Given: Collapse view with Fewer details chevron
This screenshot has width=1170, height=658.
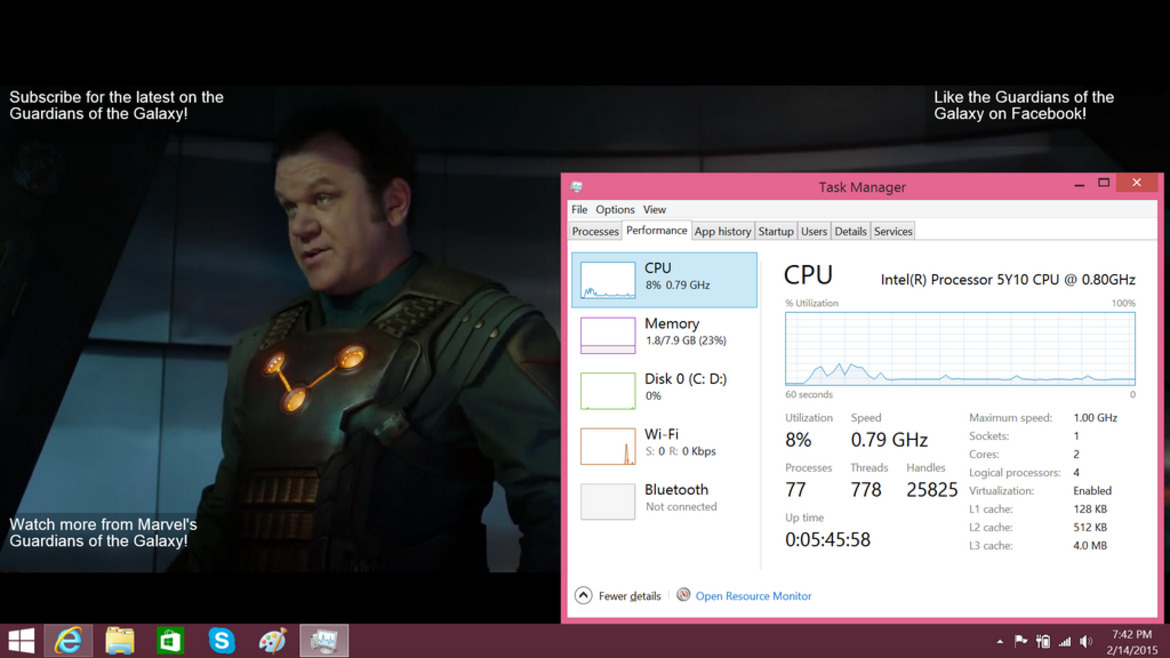Looking at the screenshot, I should (x=584, y=595).
